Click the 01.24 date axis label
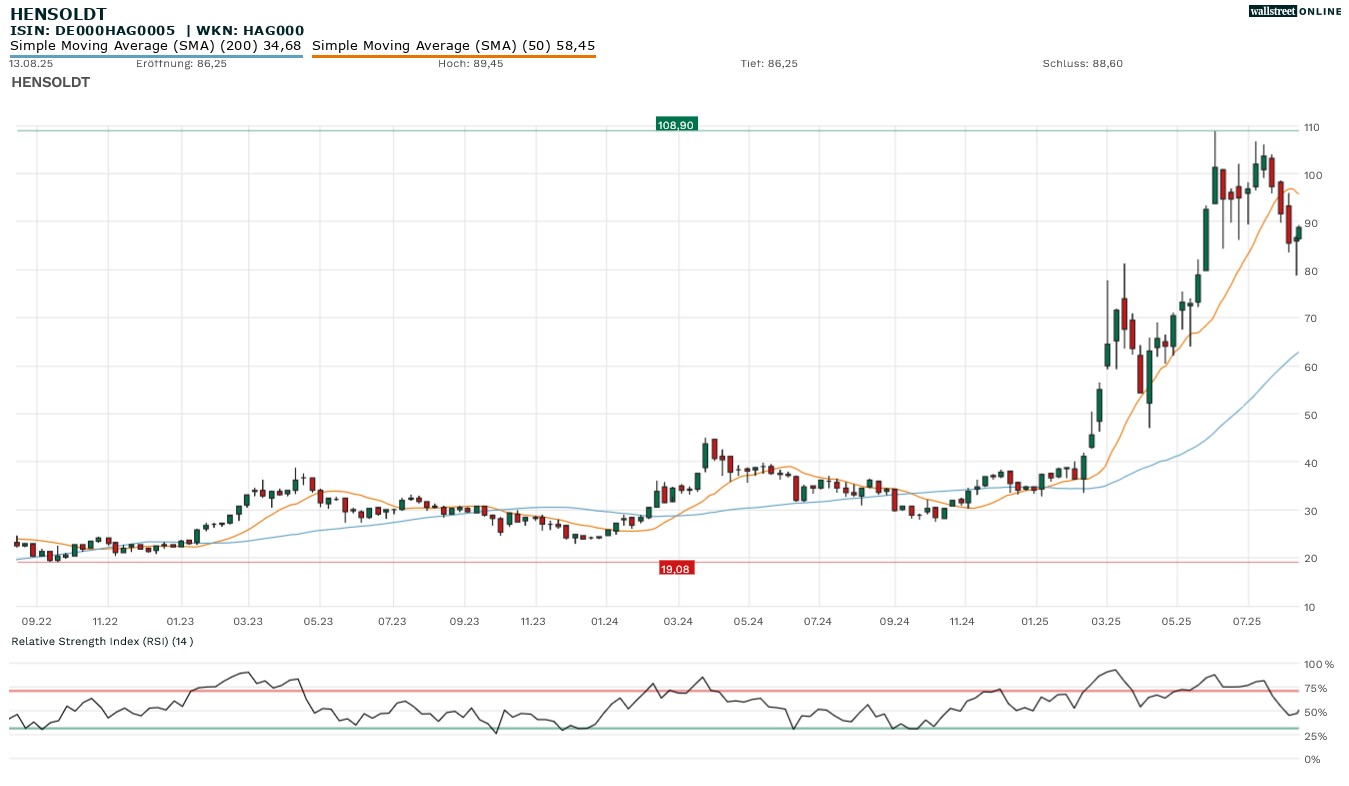The height and width of the screenshot is (786, 1349). click(x=605, y=622)
